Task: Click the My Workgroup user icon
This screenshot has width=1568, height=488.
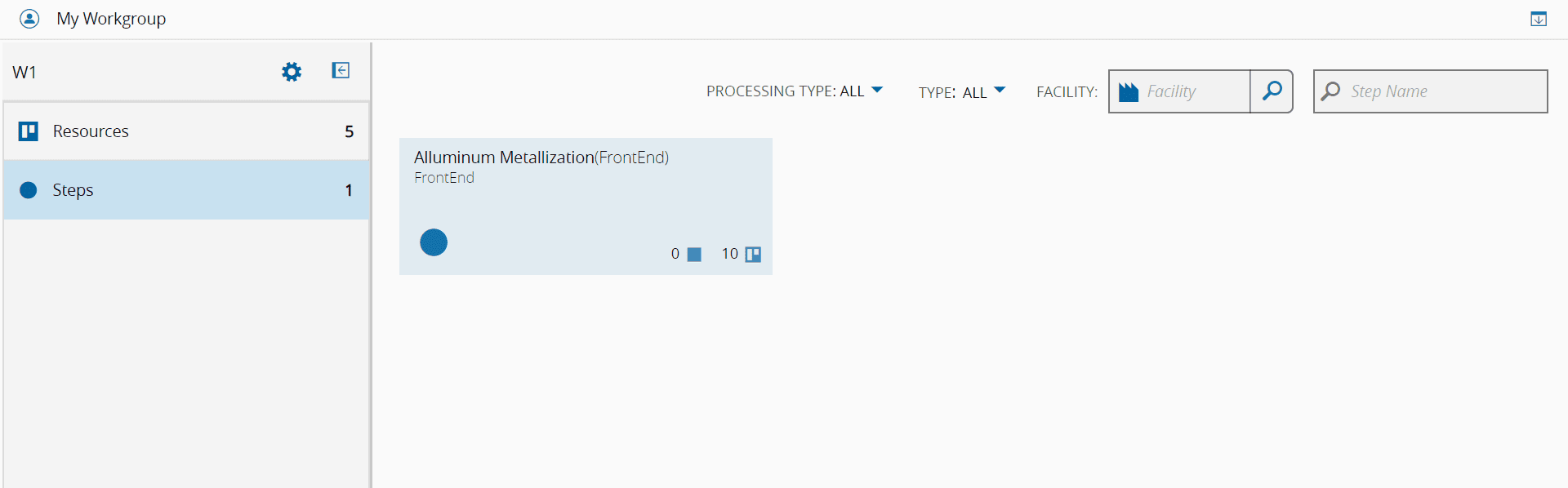Action: [x=29, y=19]
